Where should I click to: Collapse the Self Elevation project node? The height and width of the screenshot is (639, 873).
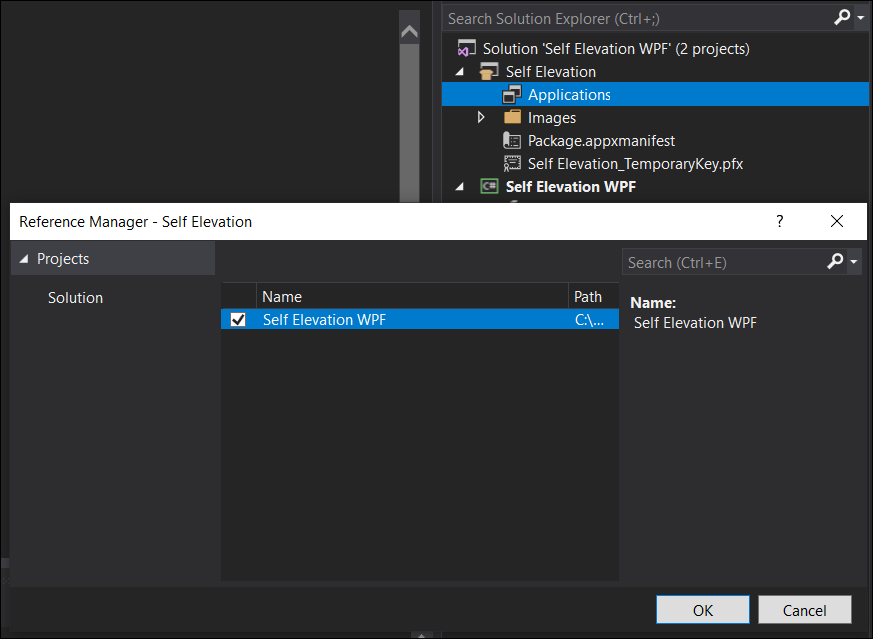[x=459, y=72]
